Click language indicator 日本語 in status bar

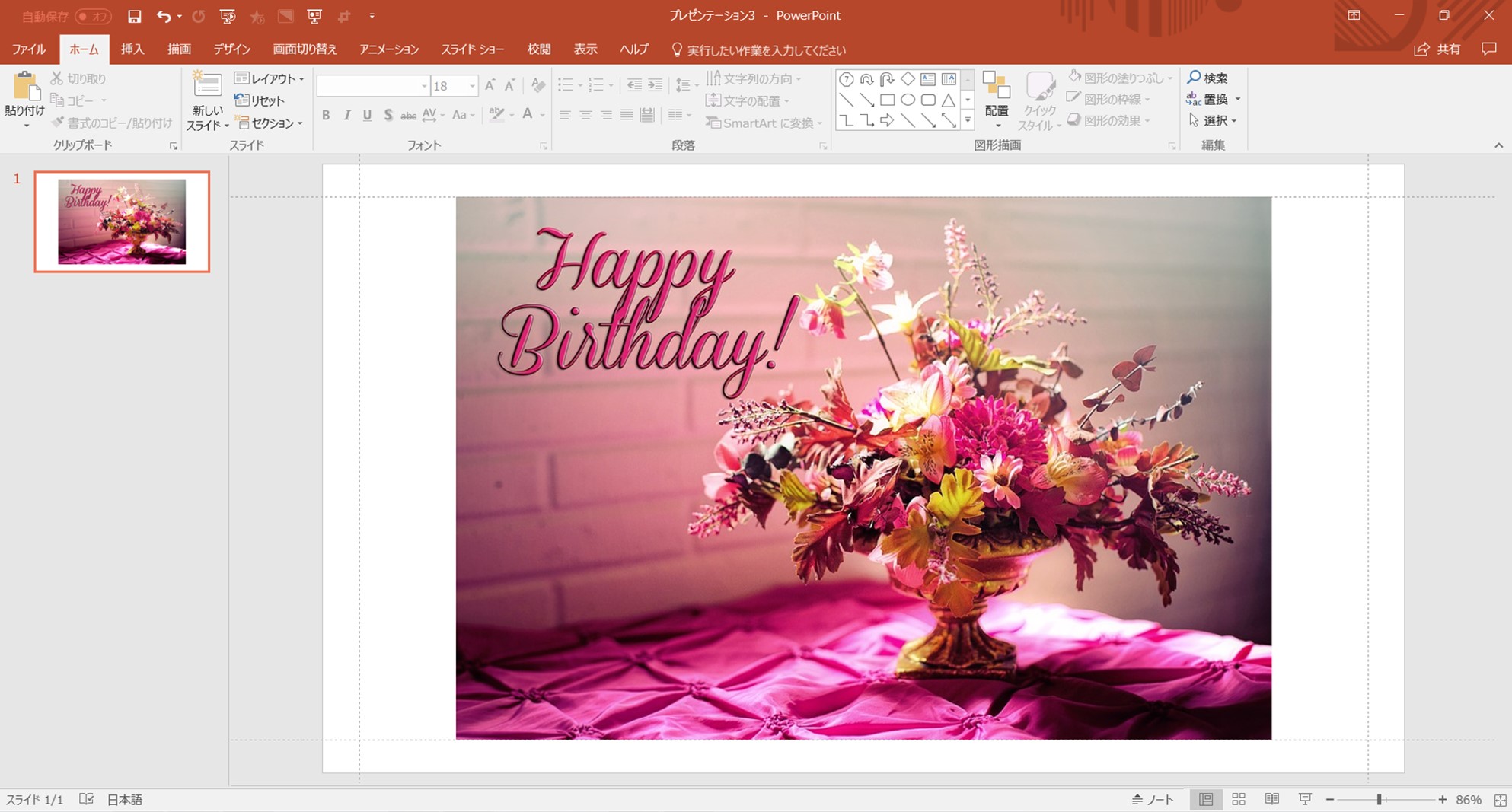pyautogui.click(x=125, y=799)
